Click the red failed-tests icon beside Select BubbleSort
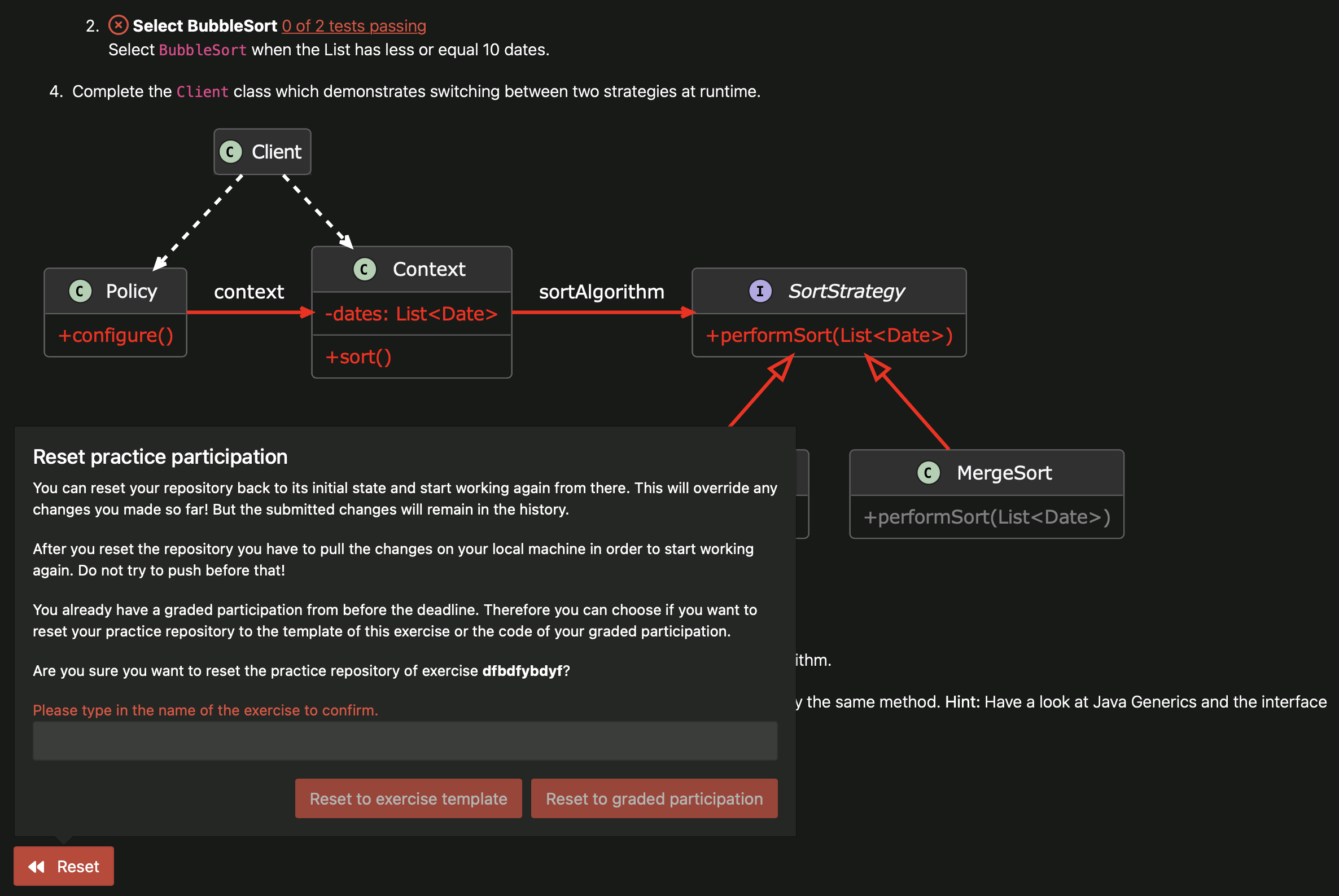 pos(118,25)
